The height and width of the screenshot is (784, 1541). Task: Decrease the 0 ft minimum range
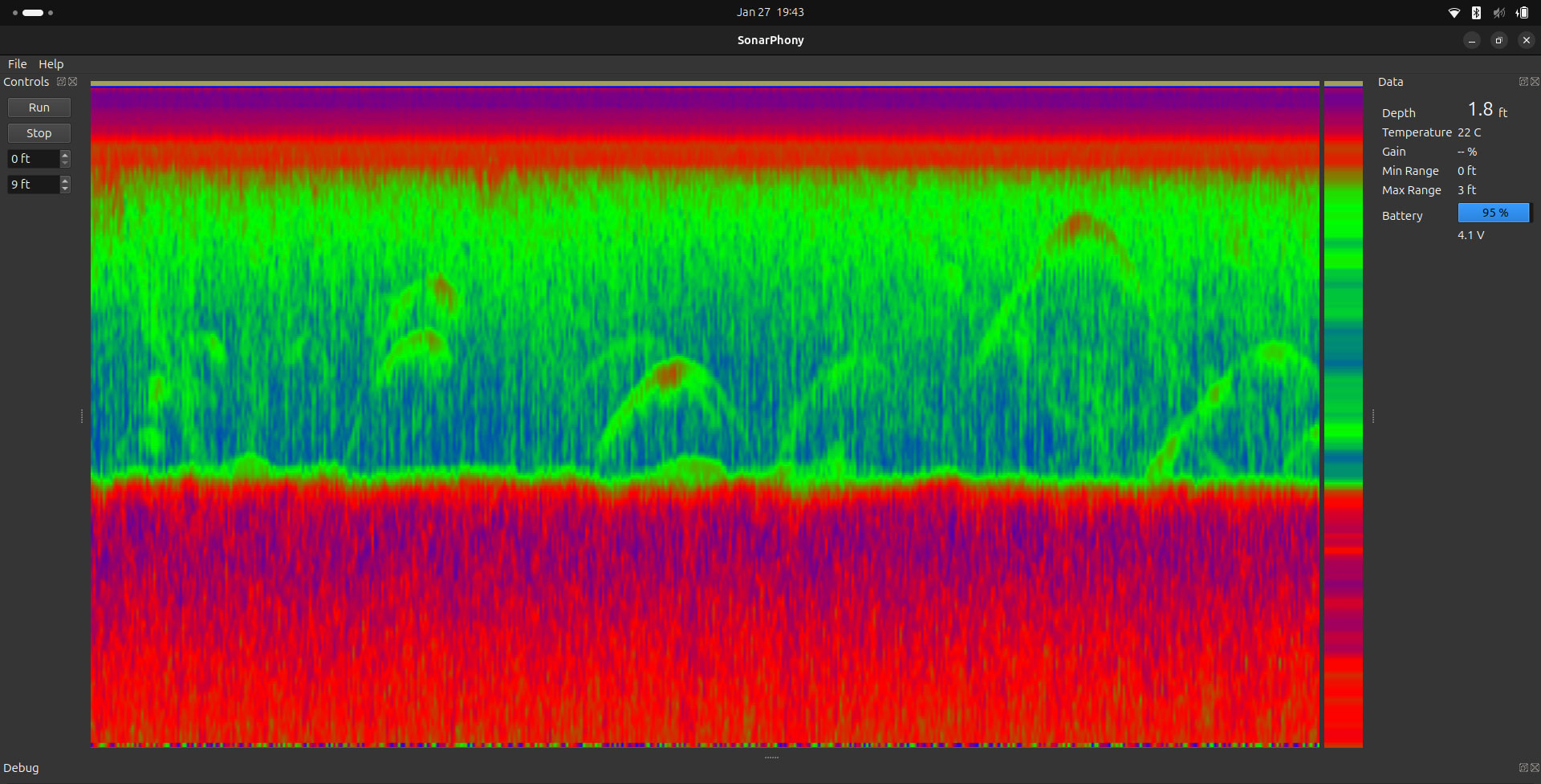tap(65, 163)
